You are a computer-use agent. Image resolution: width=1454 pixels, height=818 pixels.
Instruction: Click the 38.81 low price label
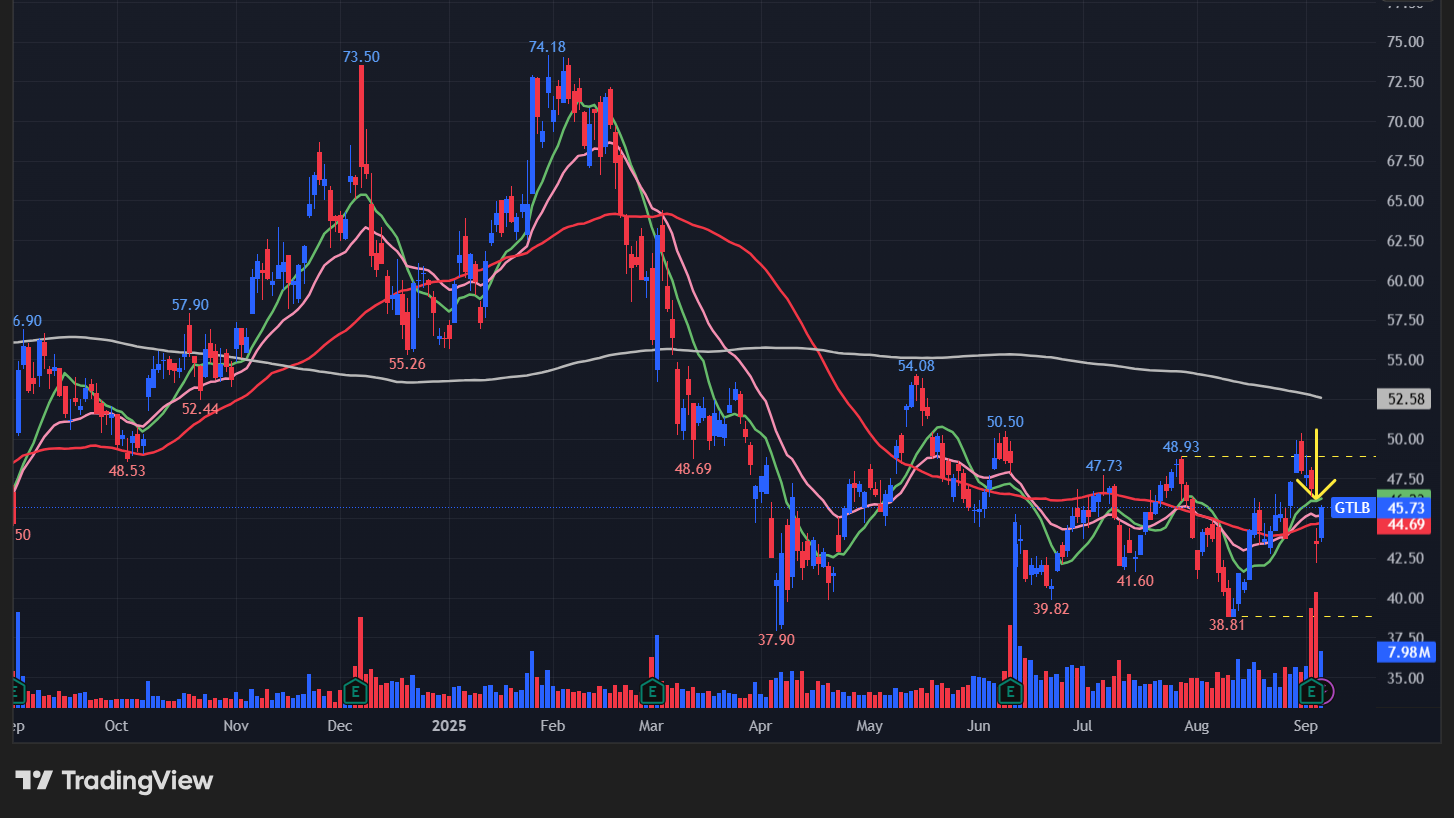tap(1227, 624)
